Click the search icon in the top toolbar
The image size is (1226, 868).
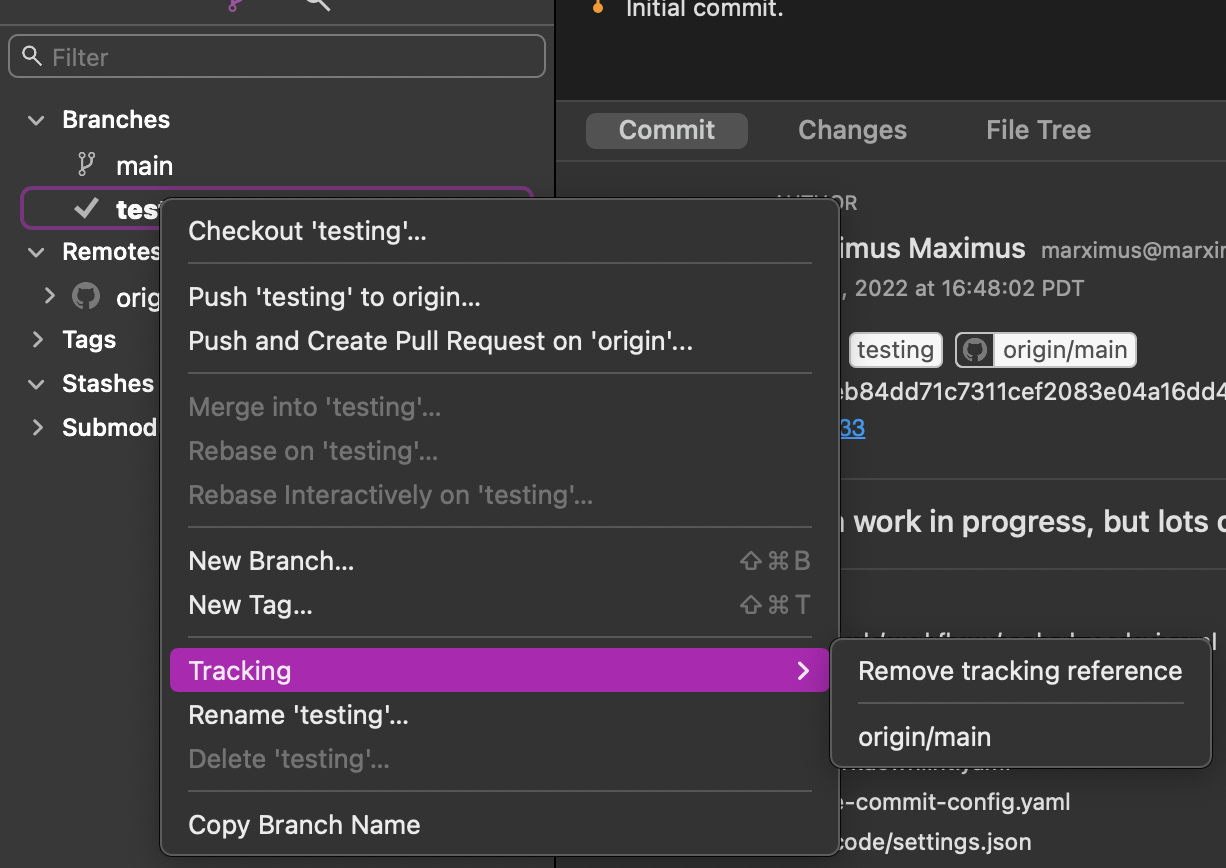[x=317, y=6]
